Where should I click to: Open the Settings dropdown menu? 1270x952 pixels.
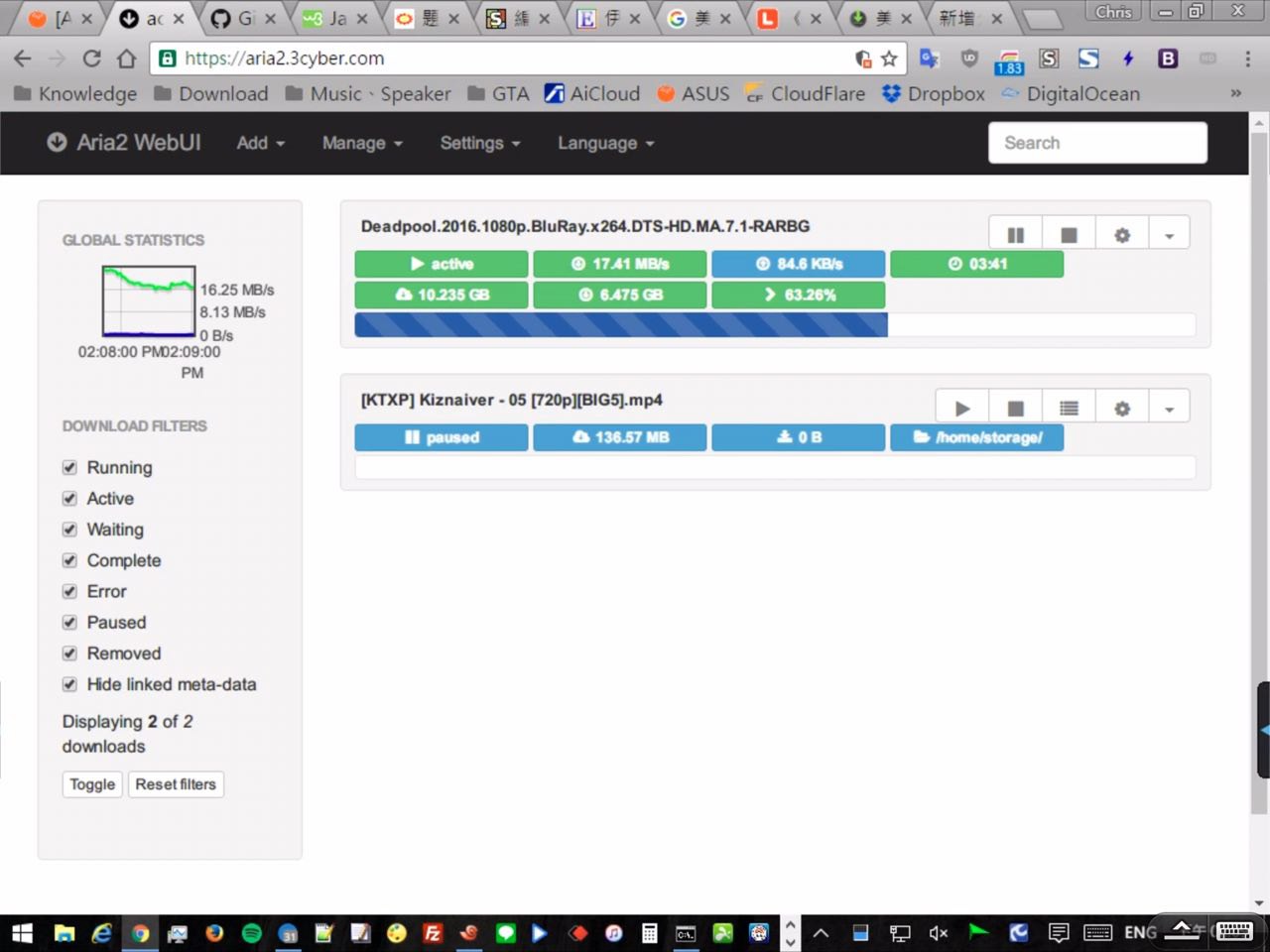480,143
